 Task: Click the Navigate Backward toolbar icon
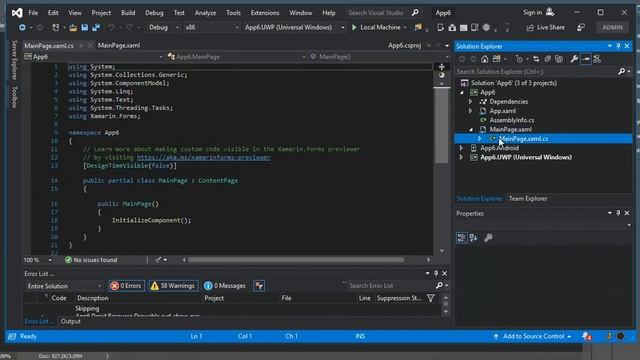[x=22, y=27]
